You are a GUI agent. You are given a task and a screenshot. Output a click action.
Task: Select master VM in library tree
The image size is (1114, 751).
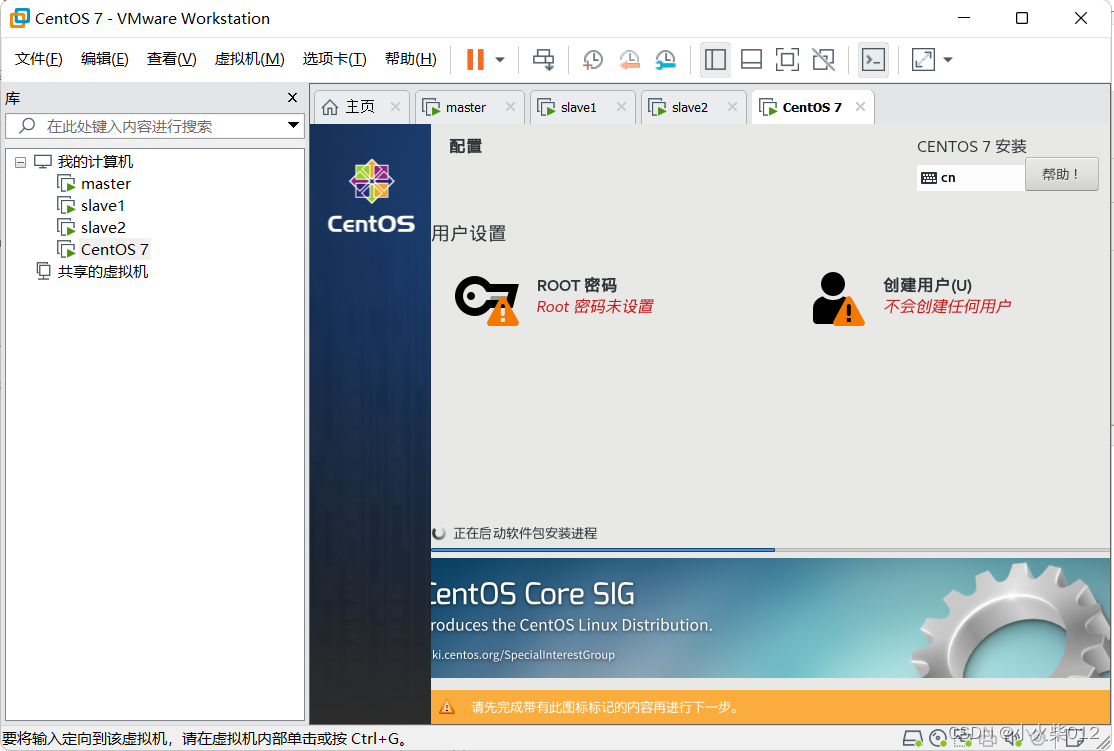coord(106,184)
